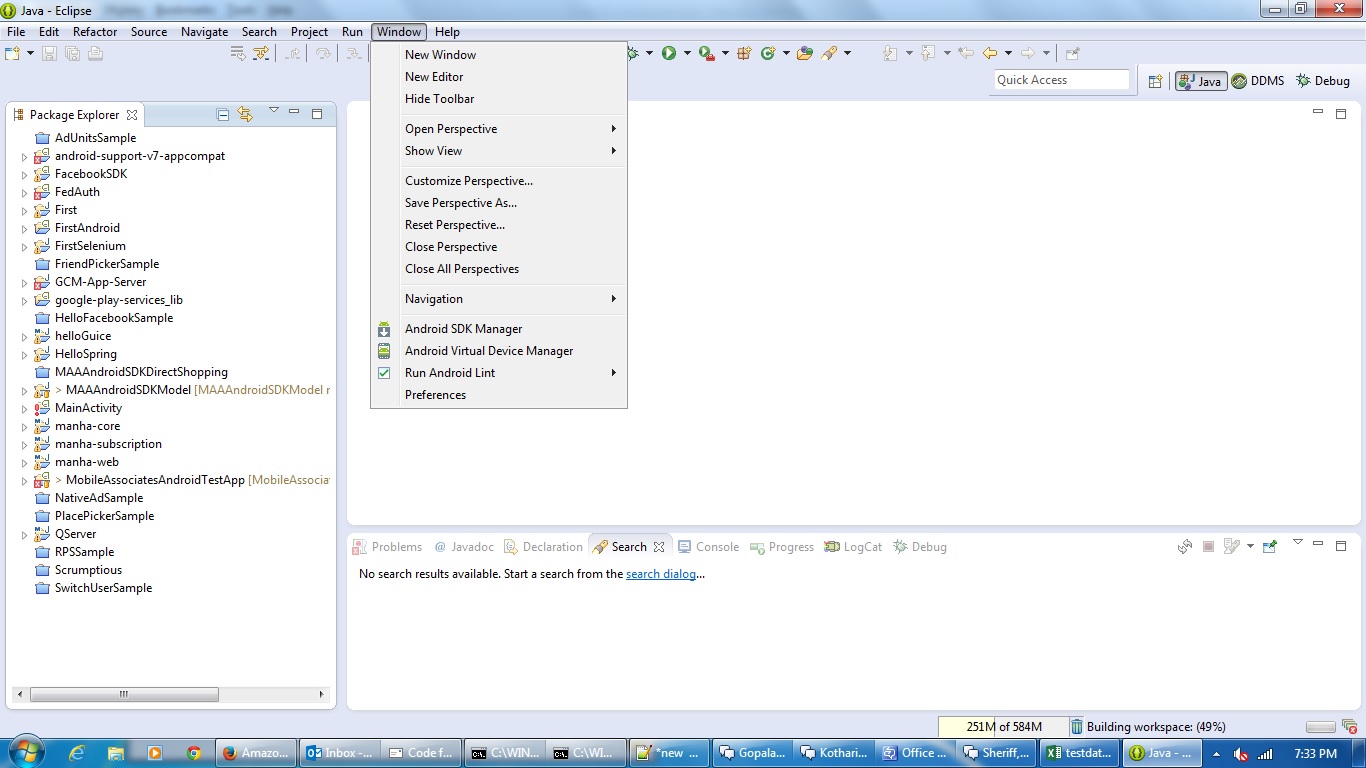Collapse all projects in Package Explorer

pyautogui.click(x=222, y=114)
